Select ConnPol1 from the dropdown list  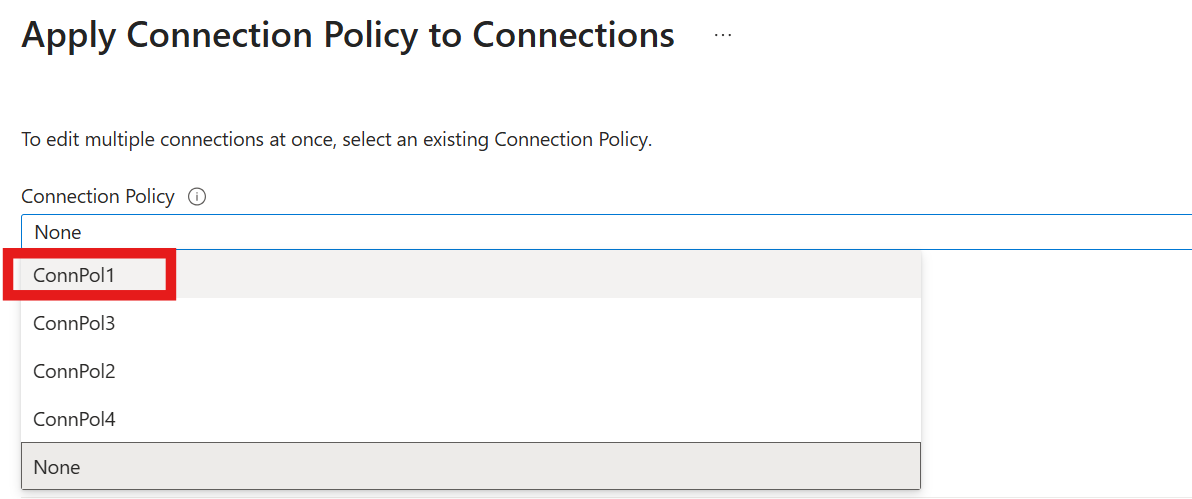coord(471,275)
